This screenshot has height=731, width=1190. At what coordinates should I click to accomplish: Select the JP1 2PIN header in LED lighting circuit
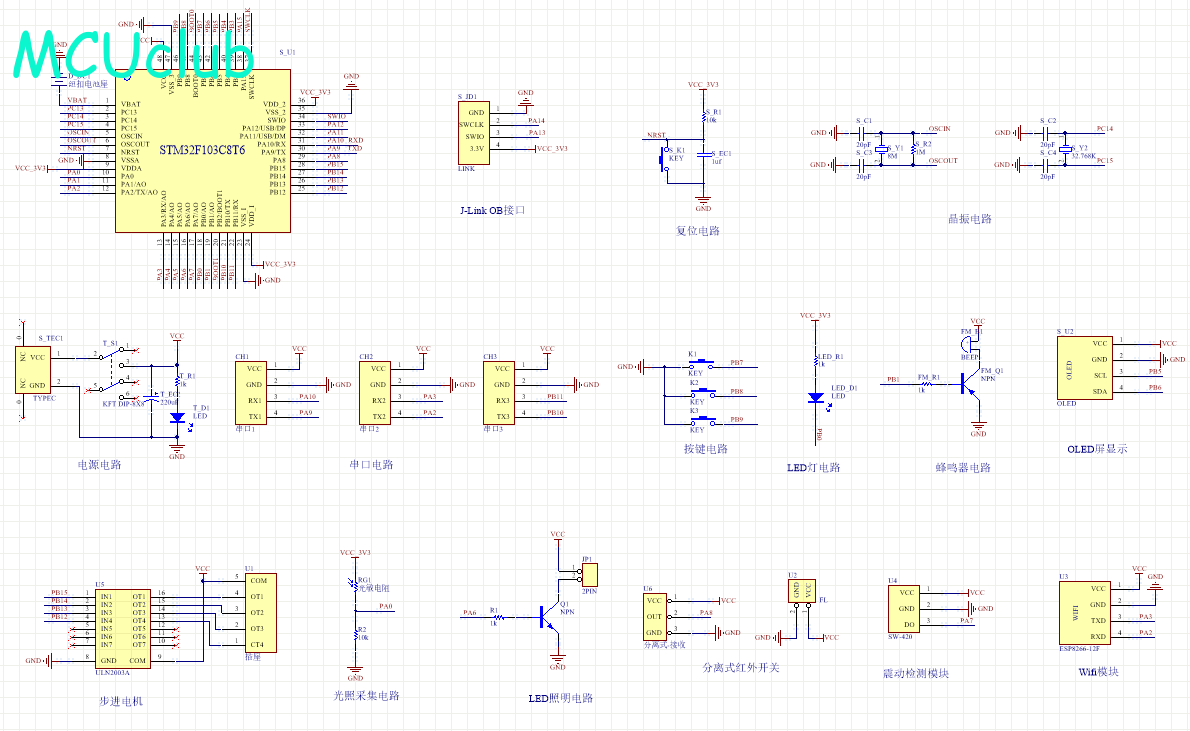coord(589,574)
